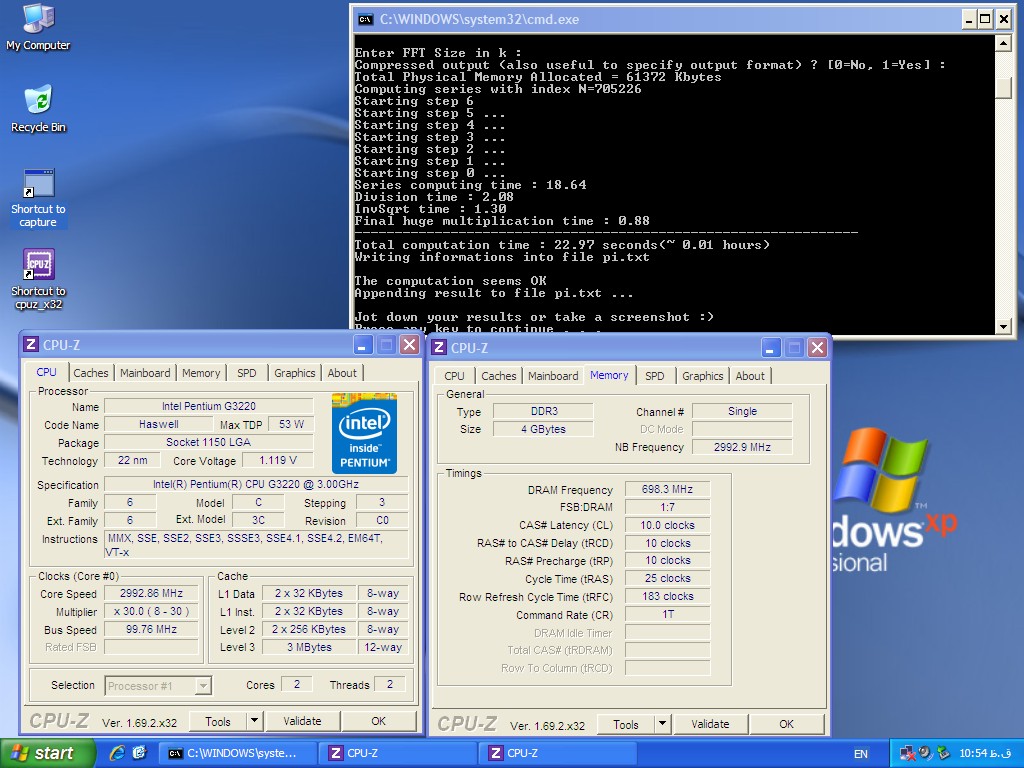This screenshot has width=1024, height=768.
Task: Click the Bus Speed 99.76 MHz value
Action: pos(152,630)
